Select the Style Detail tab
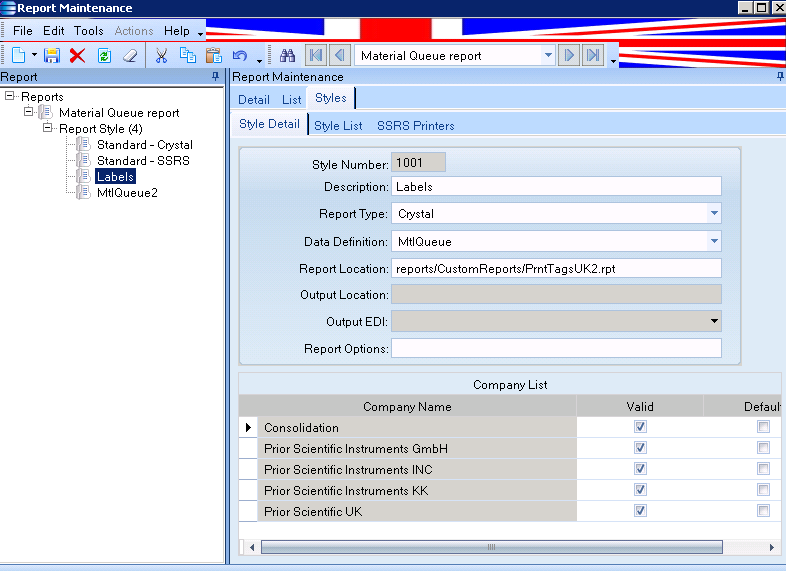786x571 pixels. 269,124
